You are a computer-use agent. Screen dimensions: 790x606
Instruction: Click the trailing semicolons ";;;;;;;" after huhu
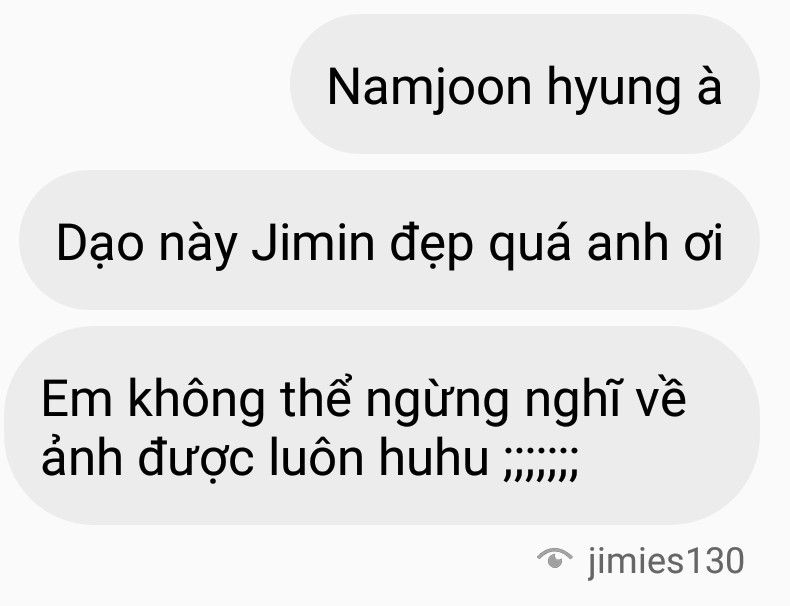pos(541,463)
